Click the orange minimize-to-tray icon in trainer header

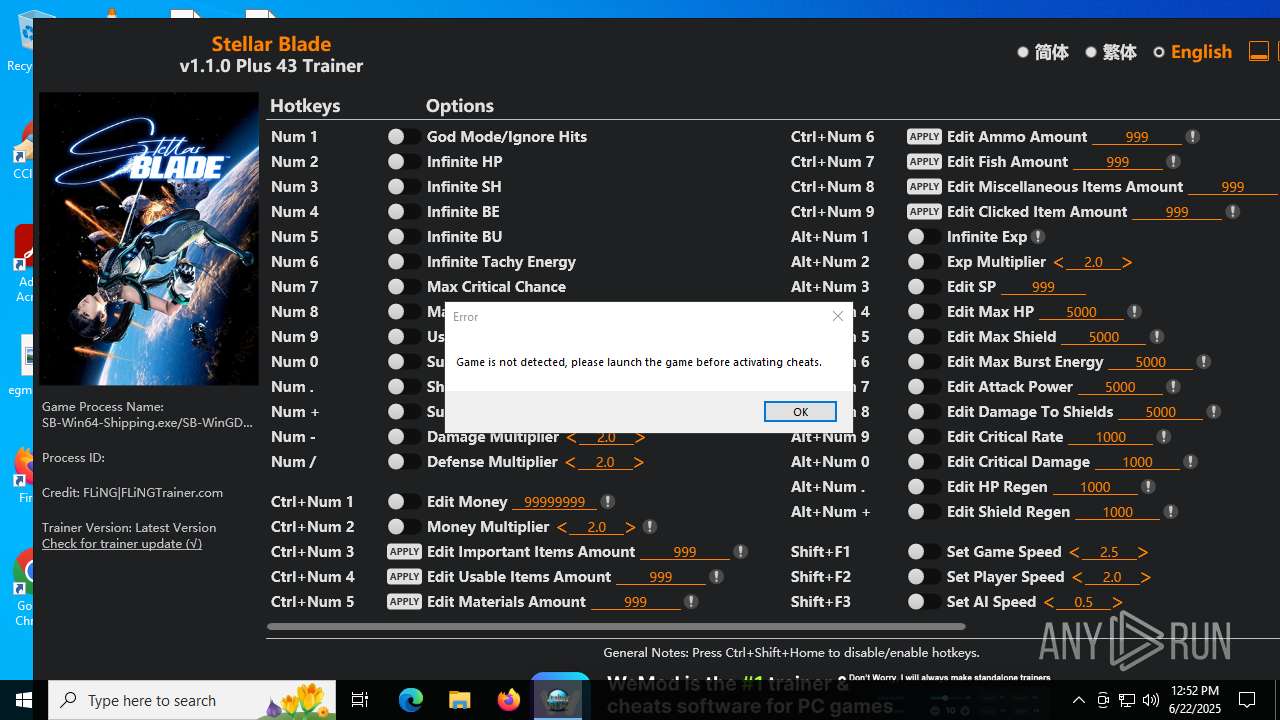pyautogui.click(x=1259, y=52)
